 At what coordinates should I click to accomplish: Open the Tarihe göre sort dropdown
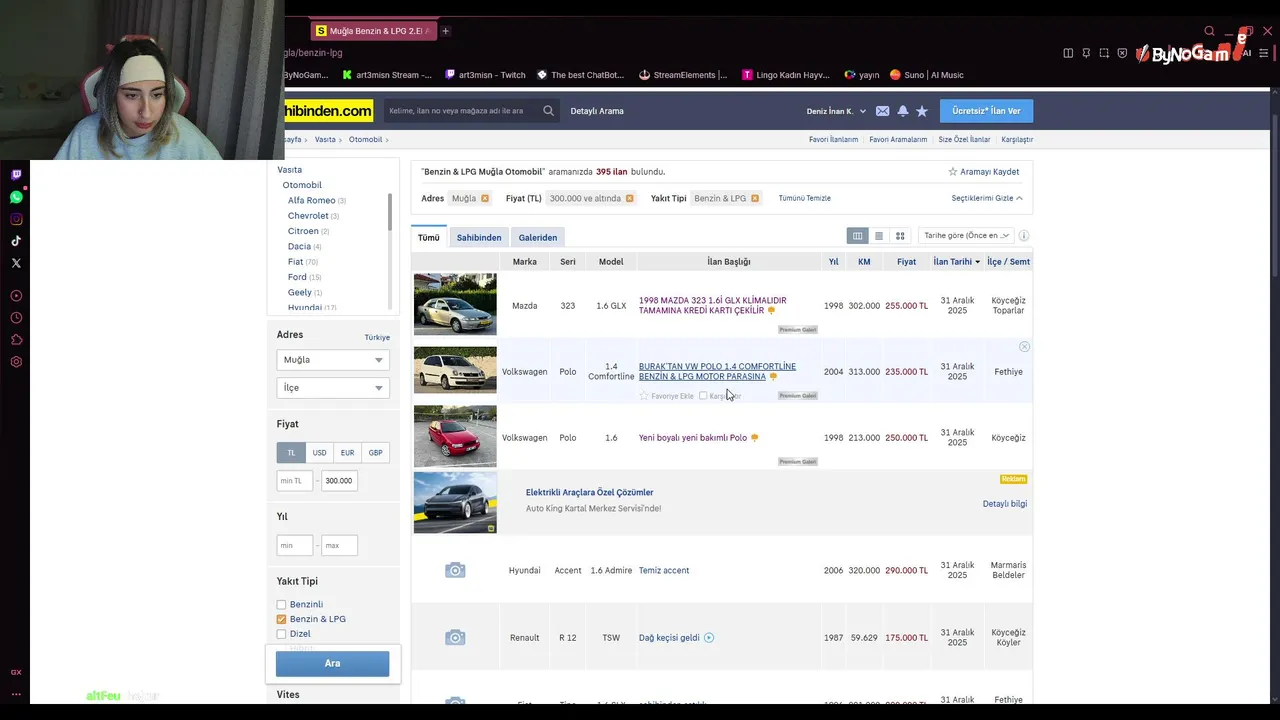(x=966, y=236)
